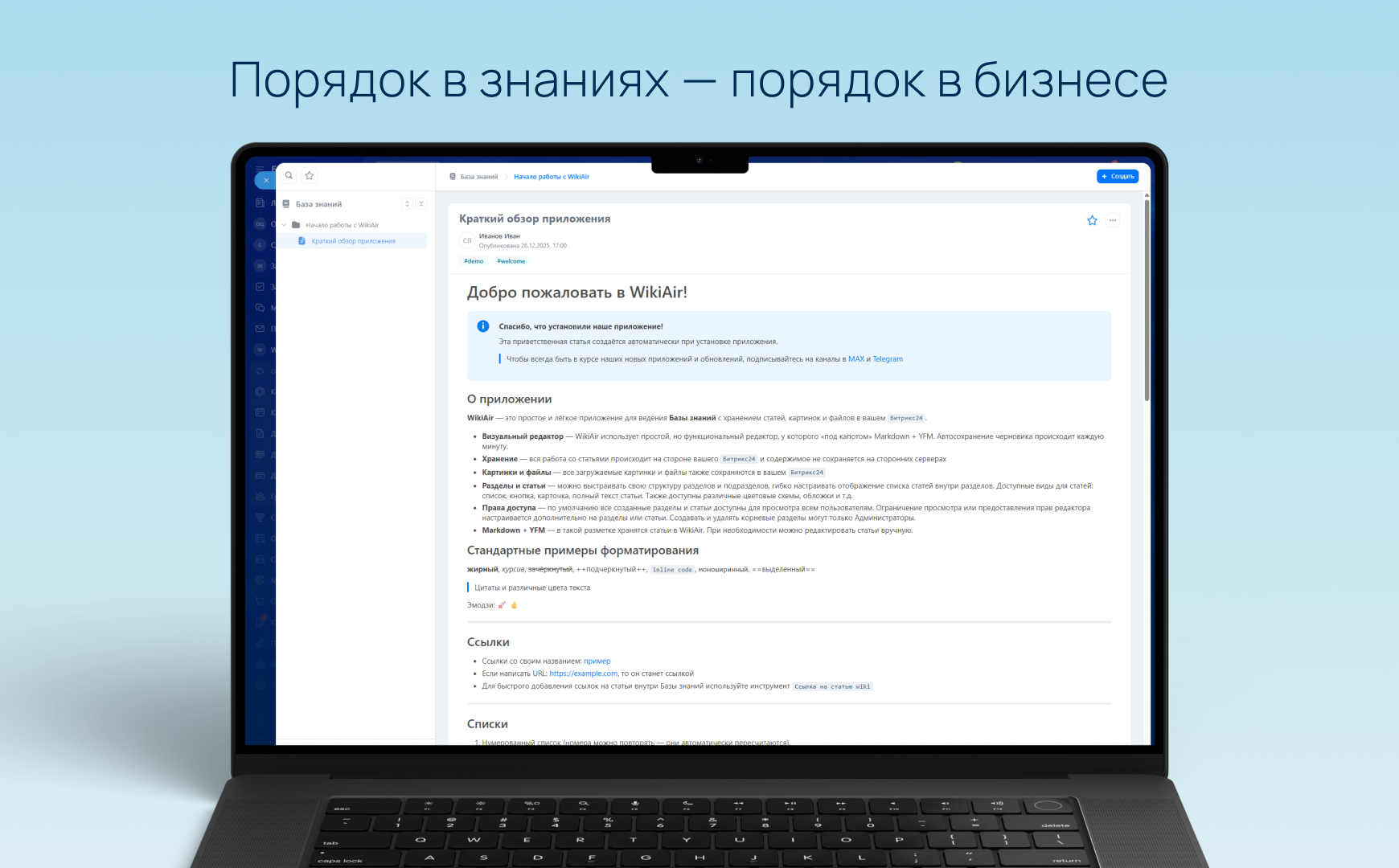Click the author name Иванов Иван
1399x868 pixels.
tap(499, 236)
